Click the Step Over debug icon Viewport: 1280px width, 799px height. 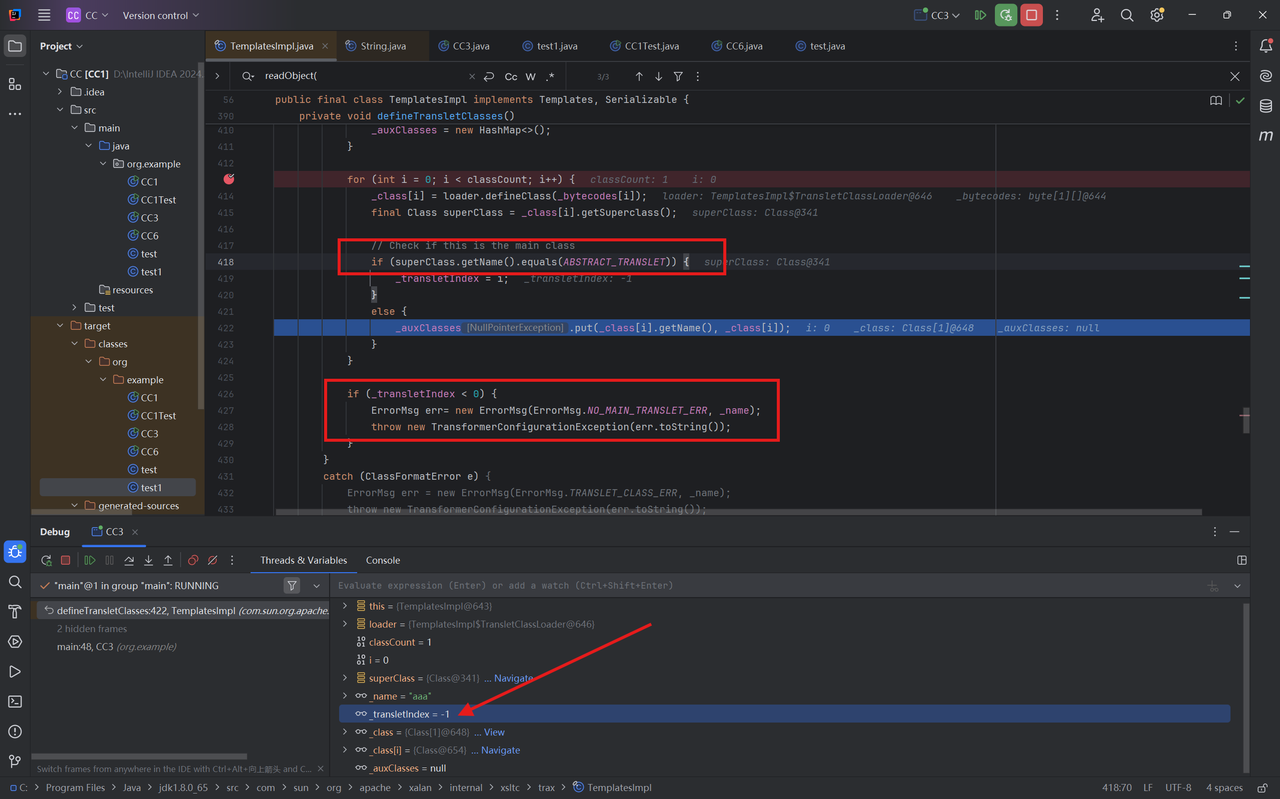[x=129, y=561]
